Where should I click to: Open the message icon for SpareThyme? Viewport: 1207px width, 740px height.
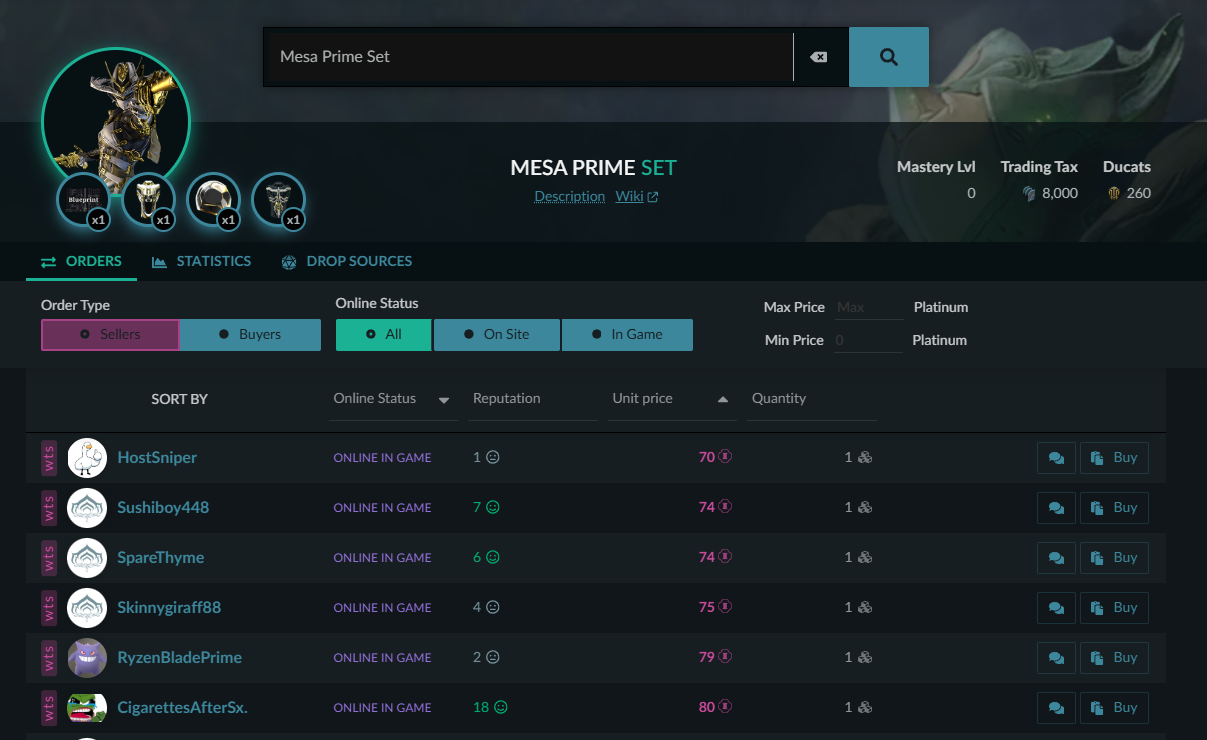point(1056,558)
